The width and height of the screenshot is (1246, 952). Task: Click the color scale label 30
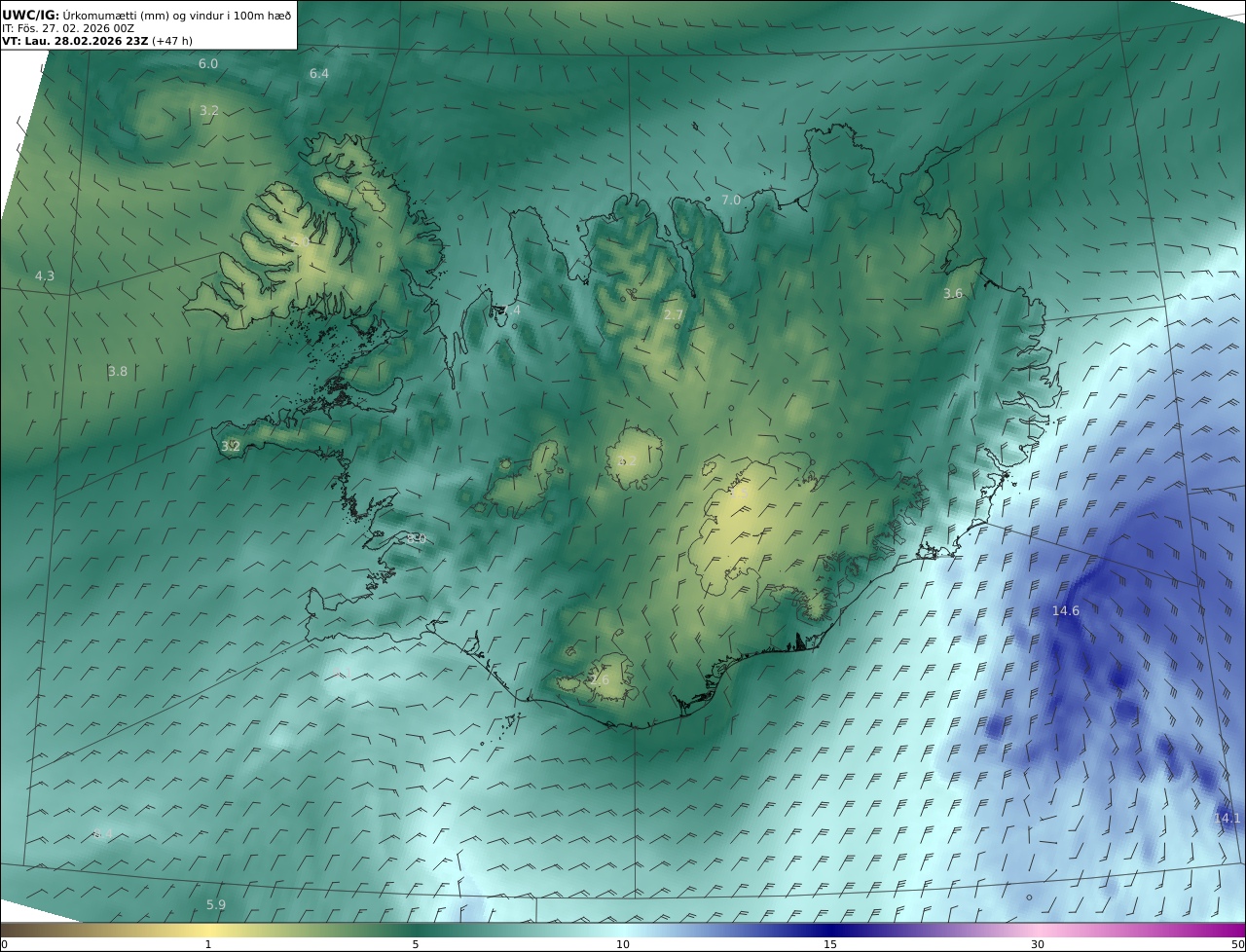[x=1038, y=944]
